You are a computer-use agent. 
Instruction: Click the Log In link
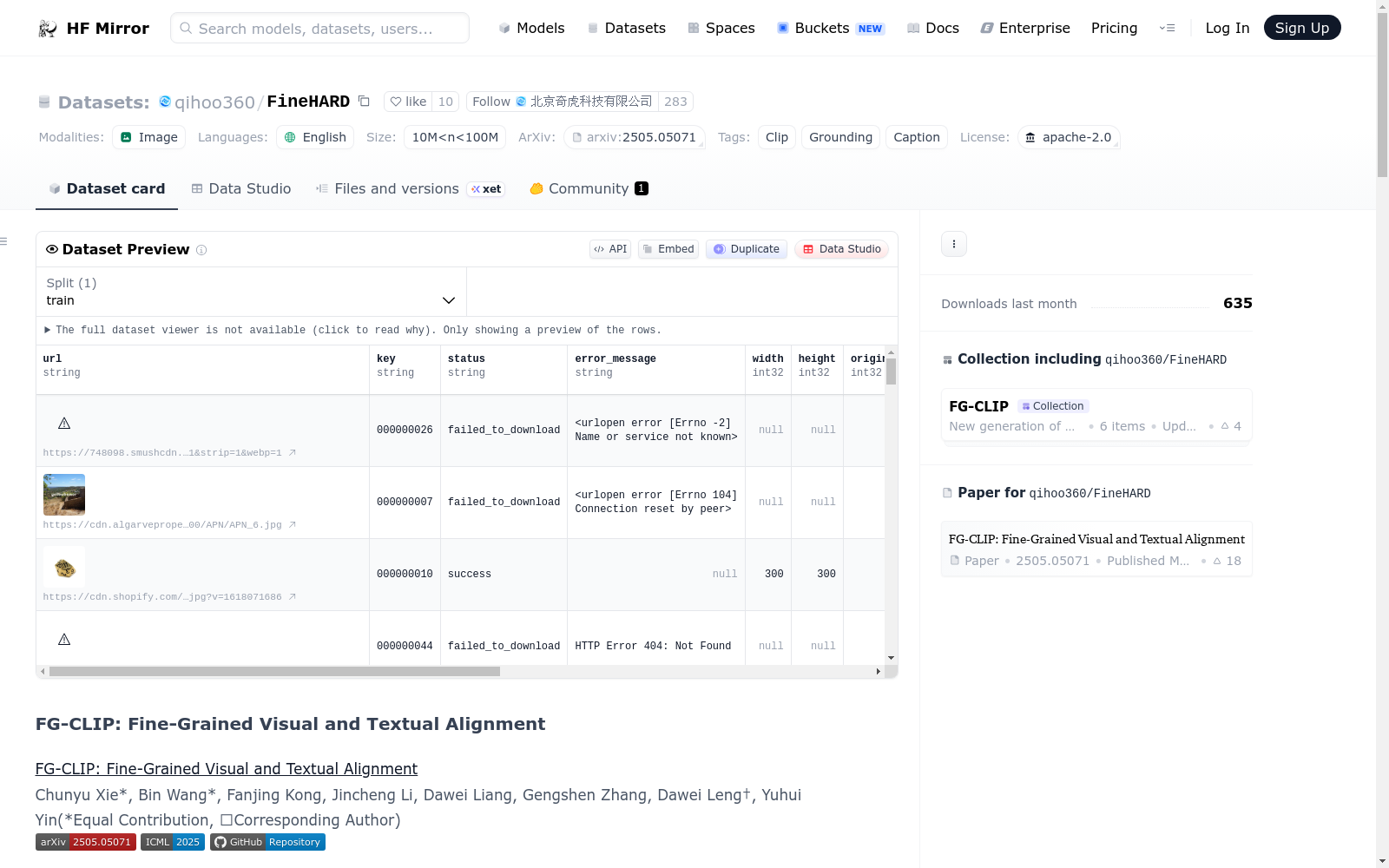click(x=1228, y=28)
